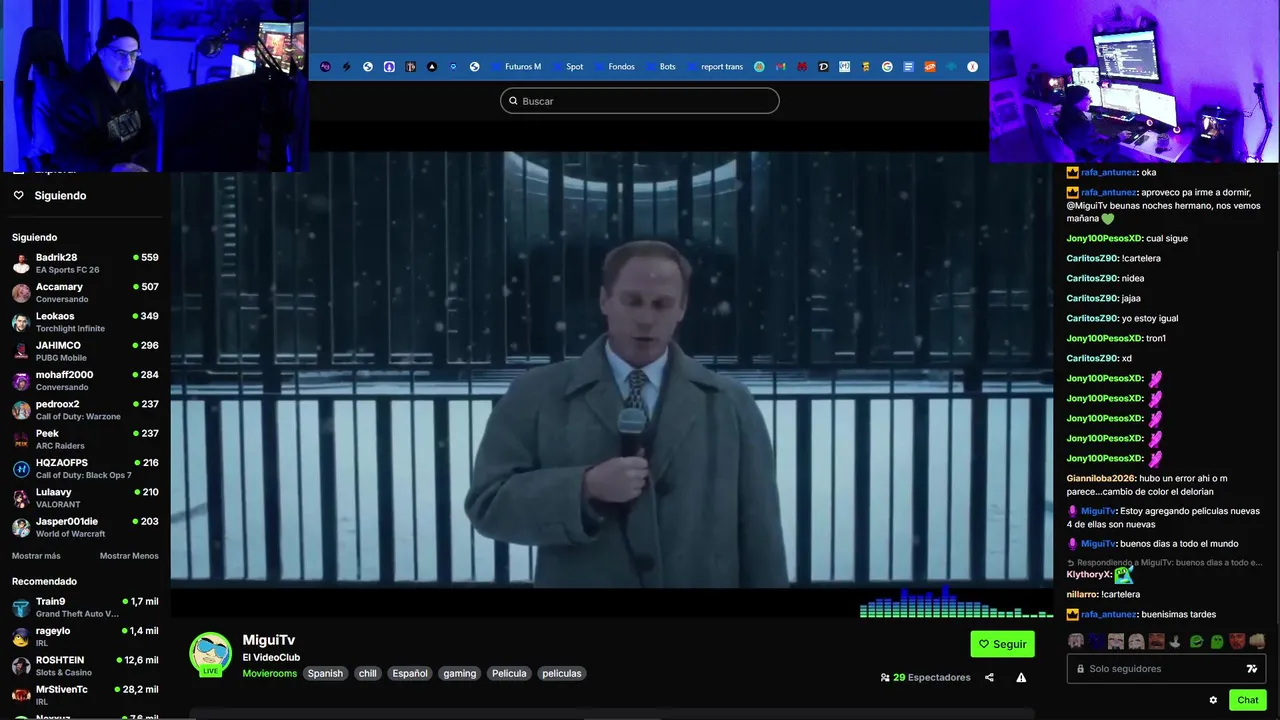Viewport: 1280px width, 720px height.
Task: Open the lightning bolt bookmark icon
Action: (x=346, y=67)
